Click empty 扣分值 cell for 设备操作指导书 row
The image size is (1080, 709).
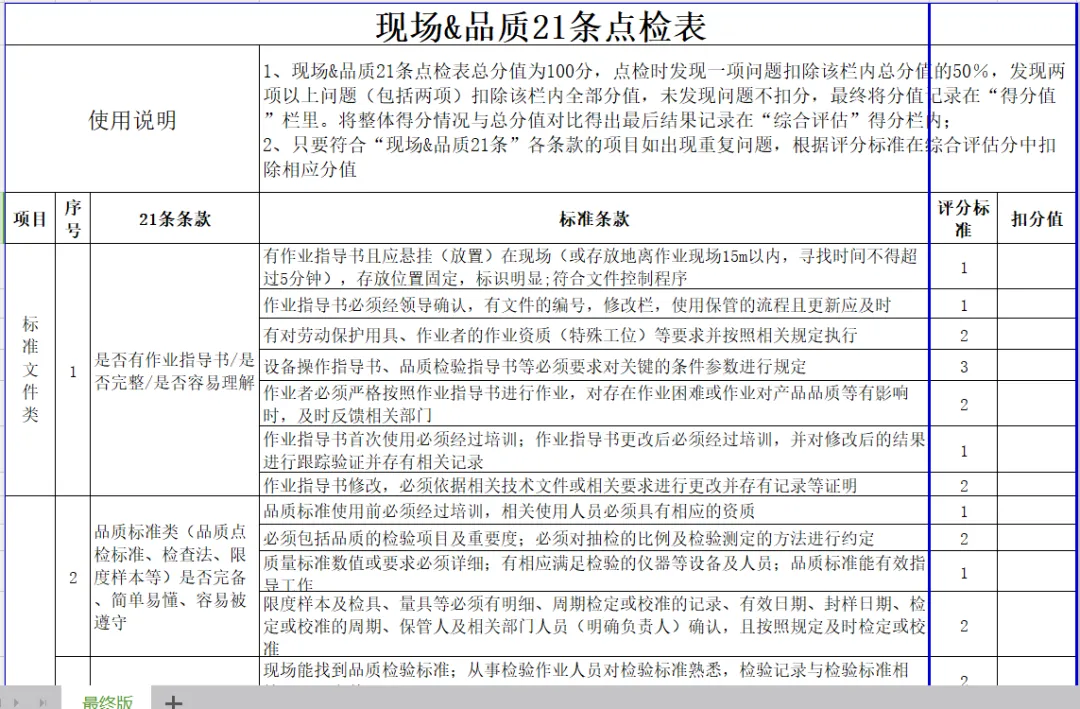pos(1037,365)
